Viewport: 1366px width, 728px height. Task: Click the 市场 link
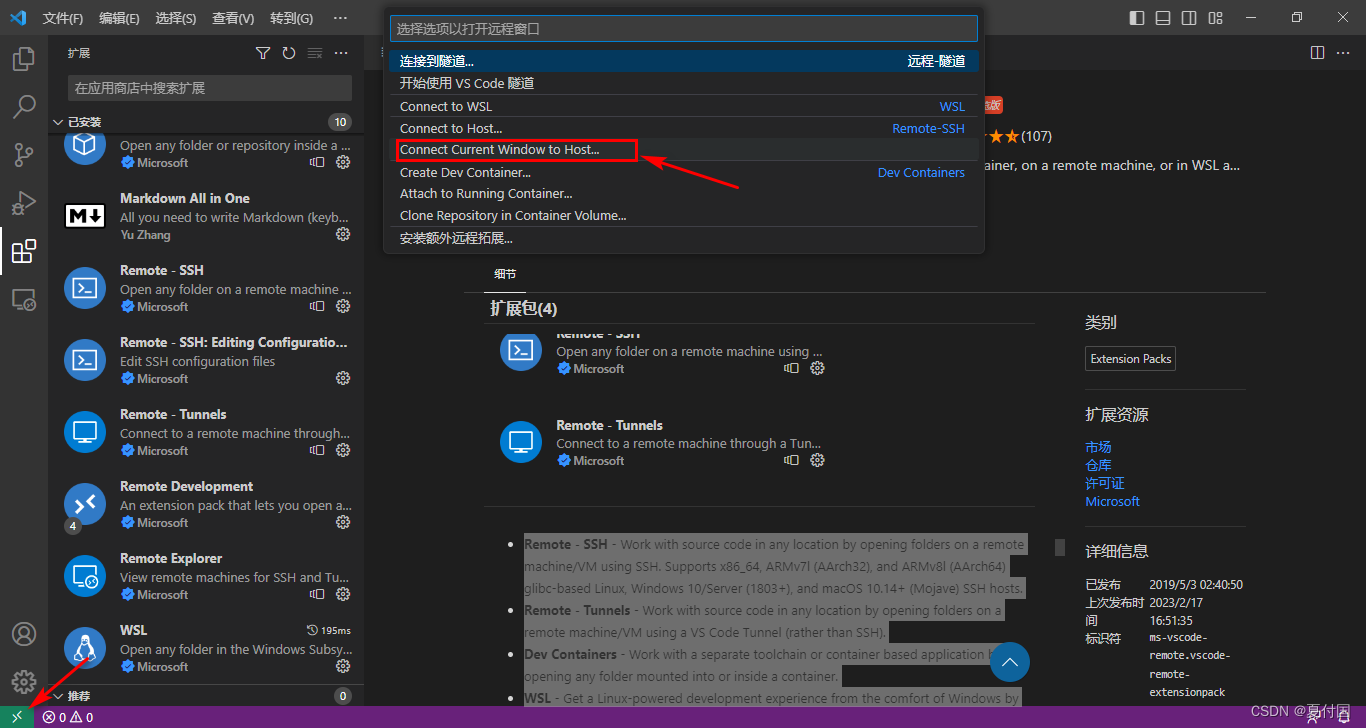click(1098, 447)
